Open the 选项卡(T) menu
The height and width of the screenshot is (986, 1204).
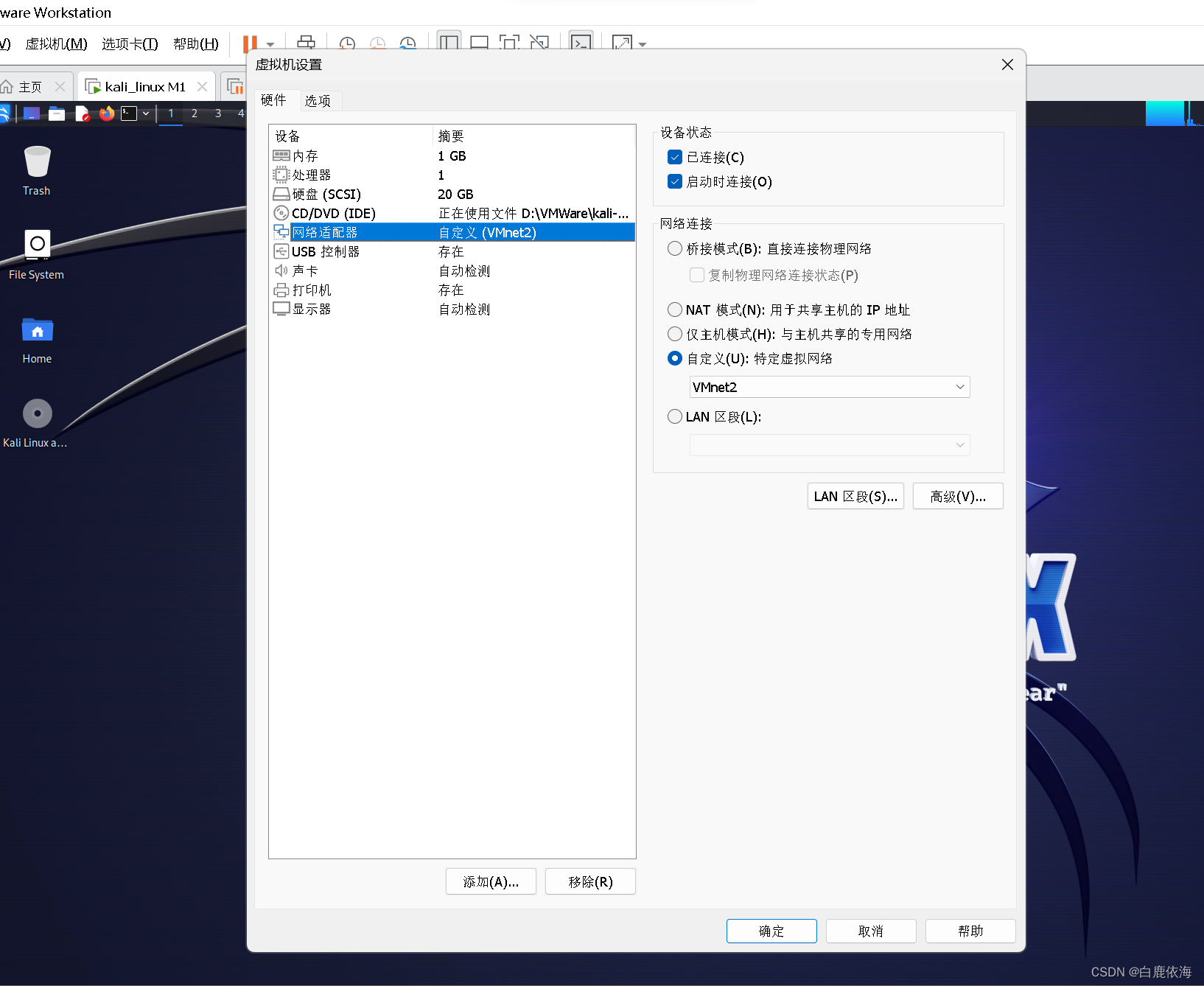[x=130, y=44]
